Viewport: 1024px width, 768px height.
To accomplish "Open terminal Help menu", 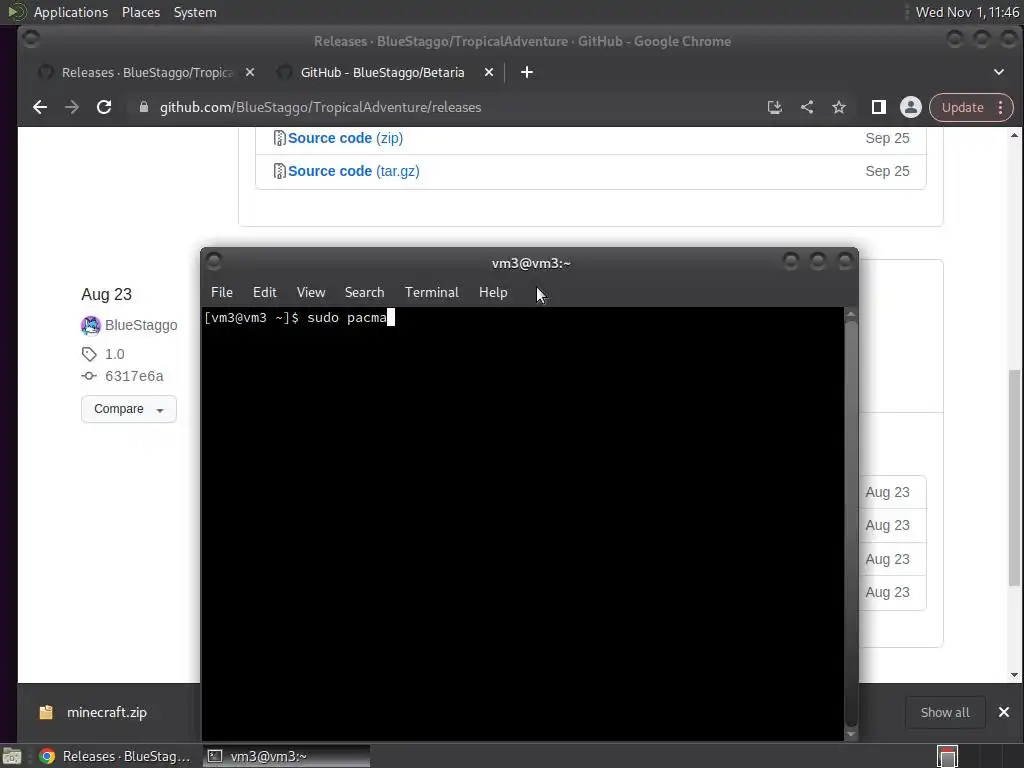I will (x=493, y=293).
